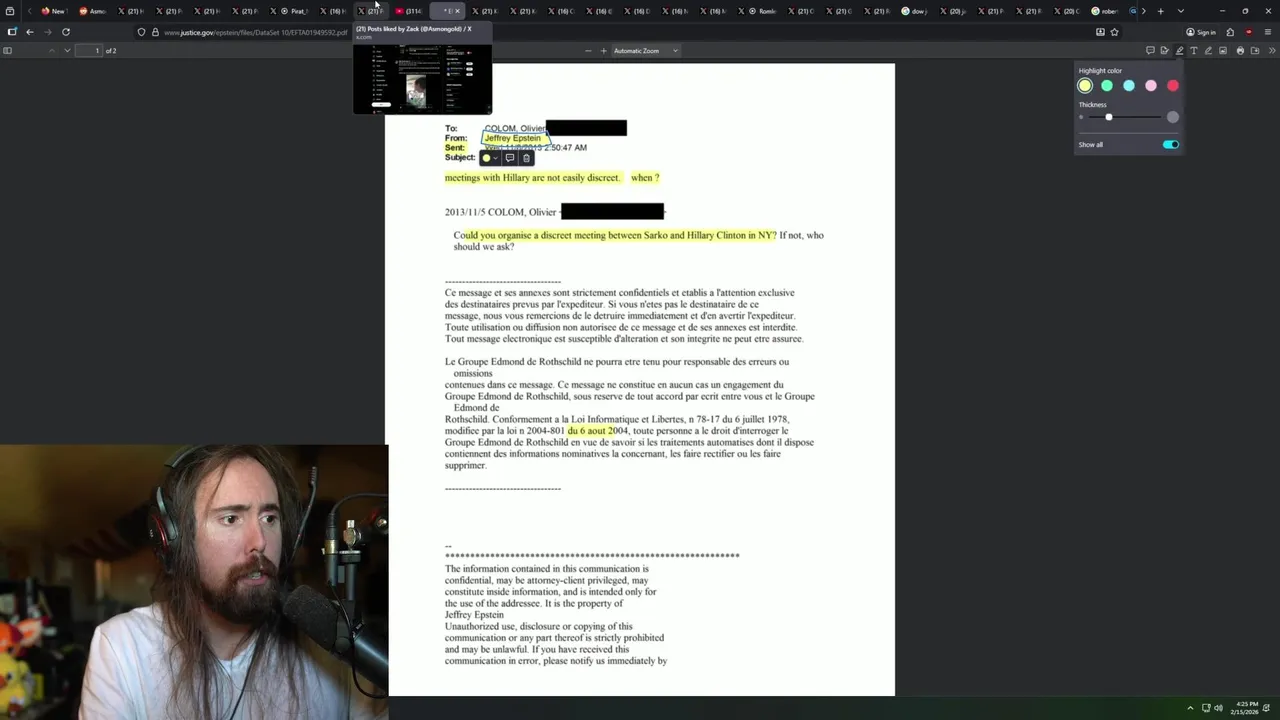Open the extensions puzzle icon
Image resolution: width=1280 pixels, height=720 pixels.
coord(1230,32)
